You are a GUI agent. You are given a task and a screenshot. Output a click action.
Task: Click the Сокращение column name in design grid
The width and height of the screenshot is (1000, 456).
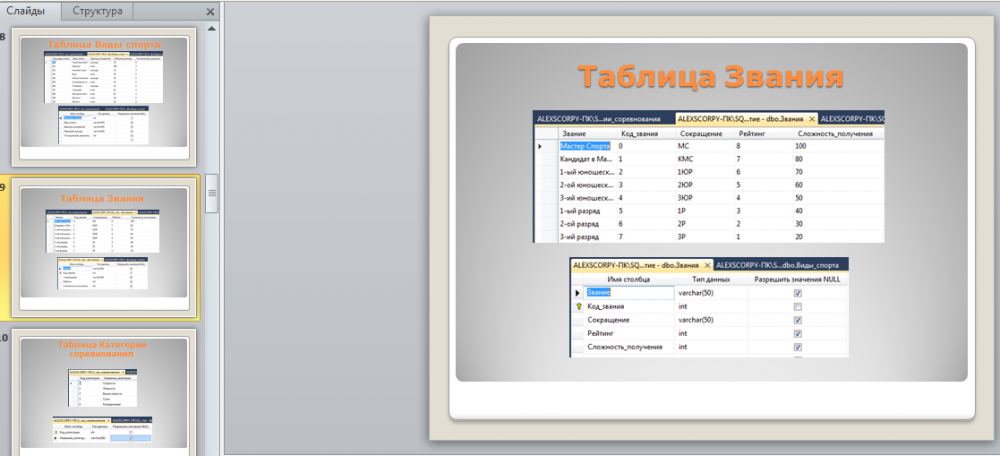click(x=629, y=320)
